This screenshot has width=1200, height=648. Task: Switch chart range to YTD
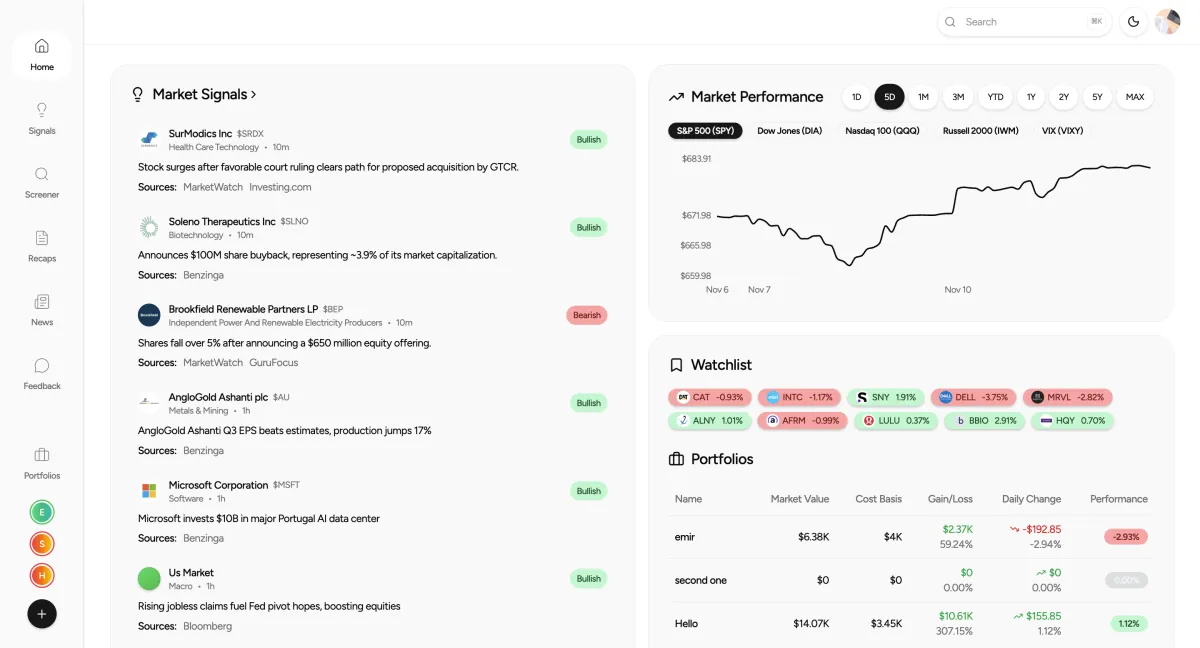pyautogui.click(x=995, y=97)
